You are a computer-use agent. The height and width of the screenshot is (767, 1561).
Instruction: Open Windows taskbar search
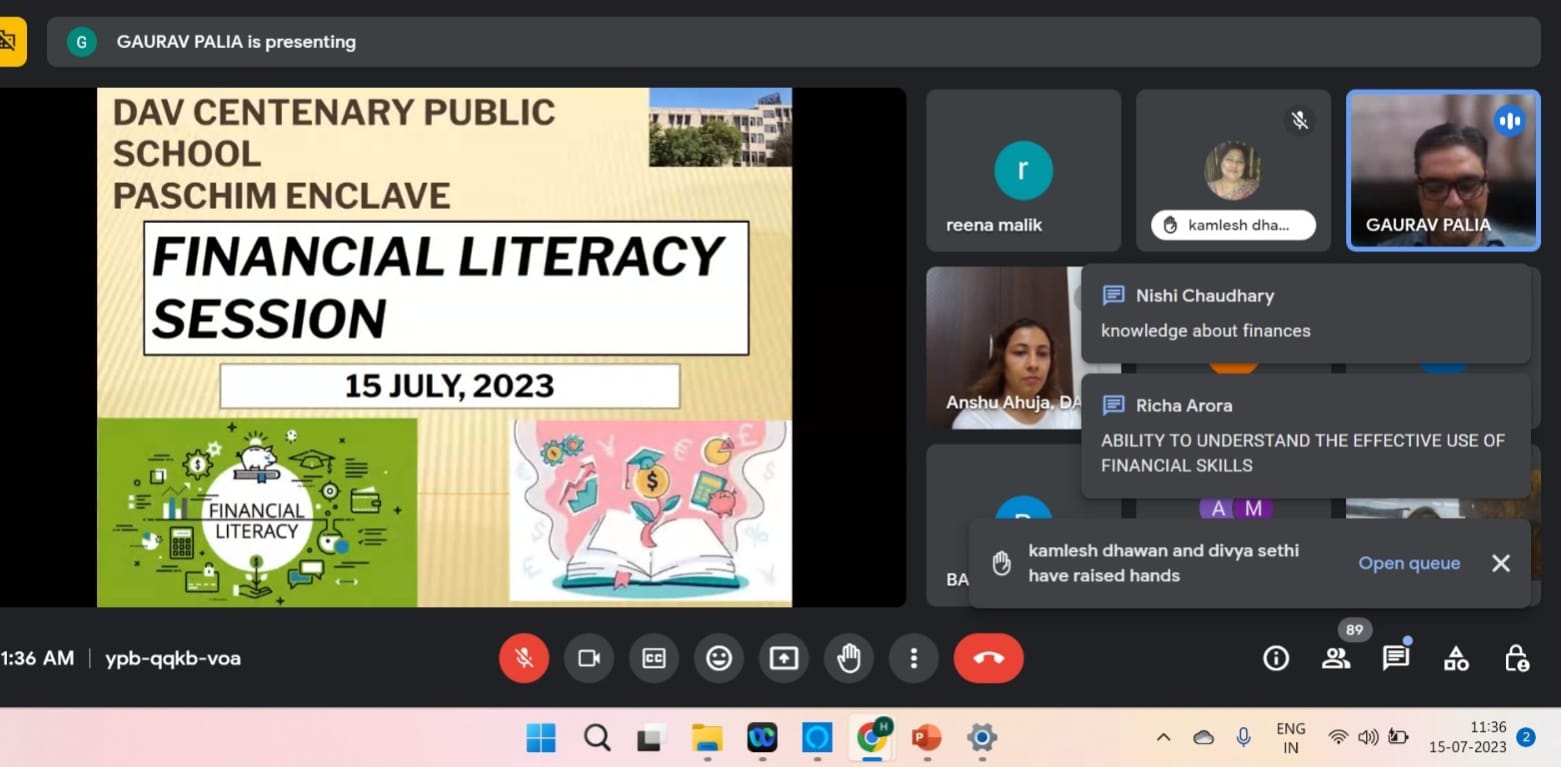click(x=597, y=738)
